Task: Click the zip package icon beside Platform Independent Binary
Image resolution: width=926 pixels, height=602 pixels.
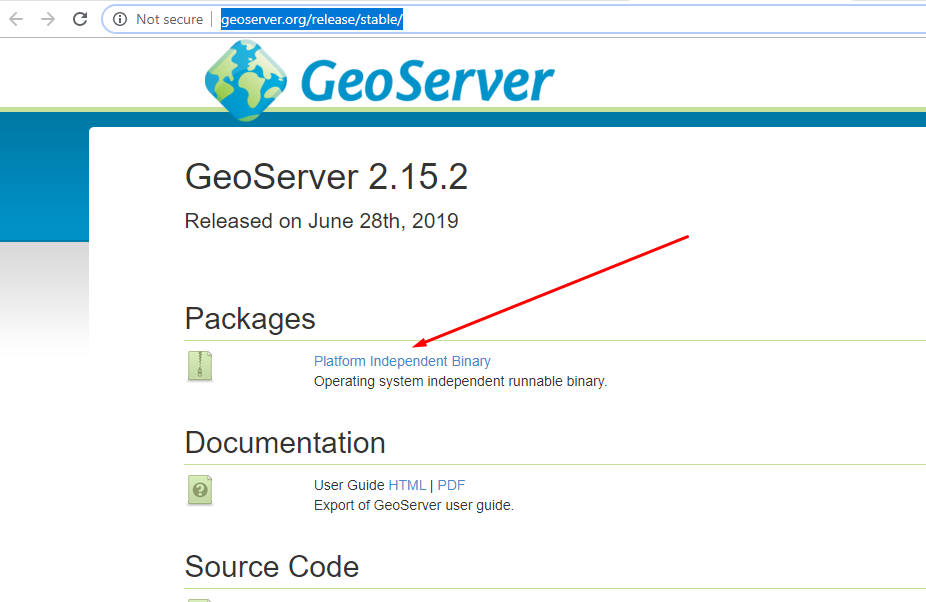Action: 199,366
